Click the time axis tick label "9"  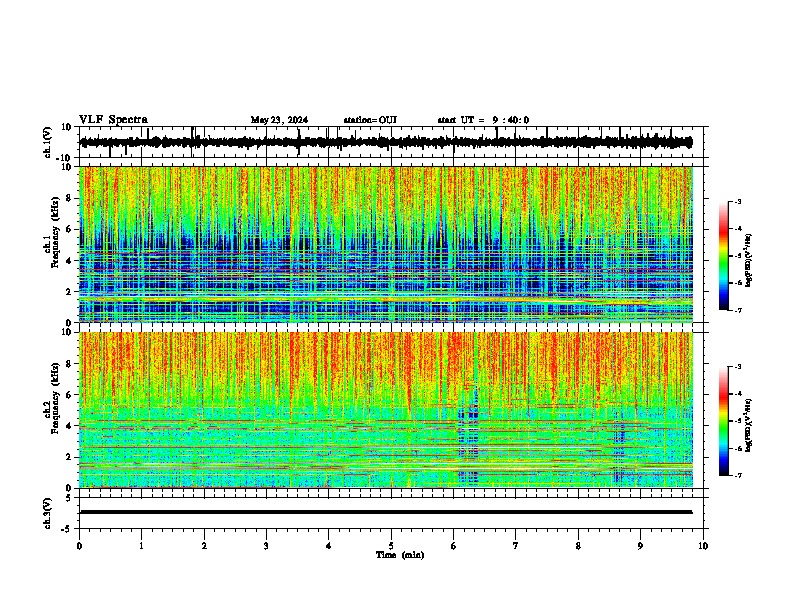click(640, 546)
